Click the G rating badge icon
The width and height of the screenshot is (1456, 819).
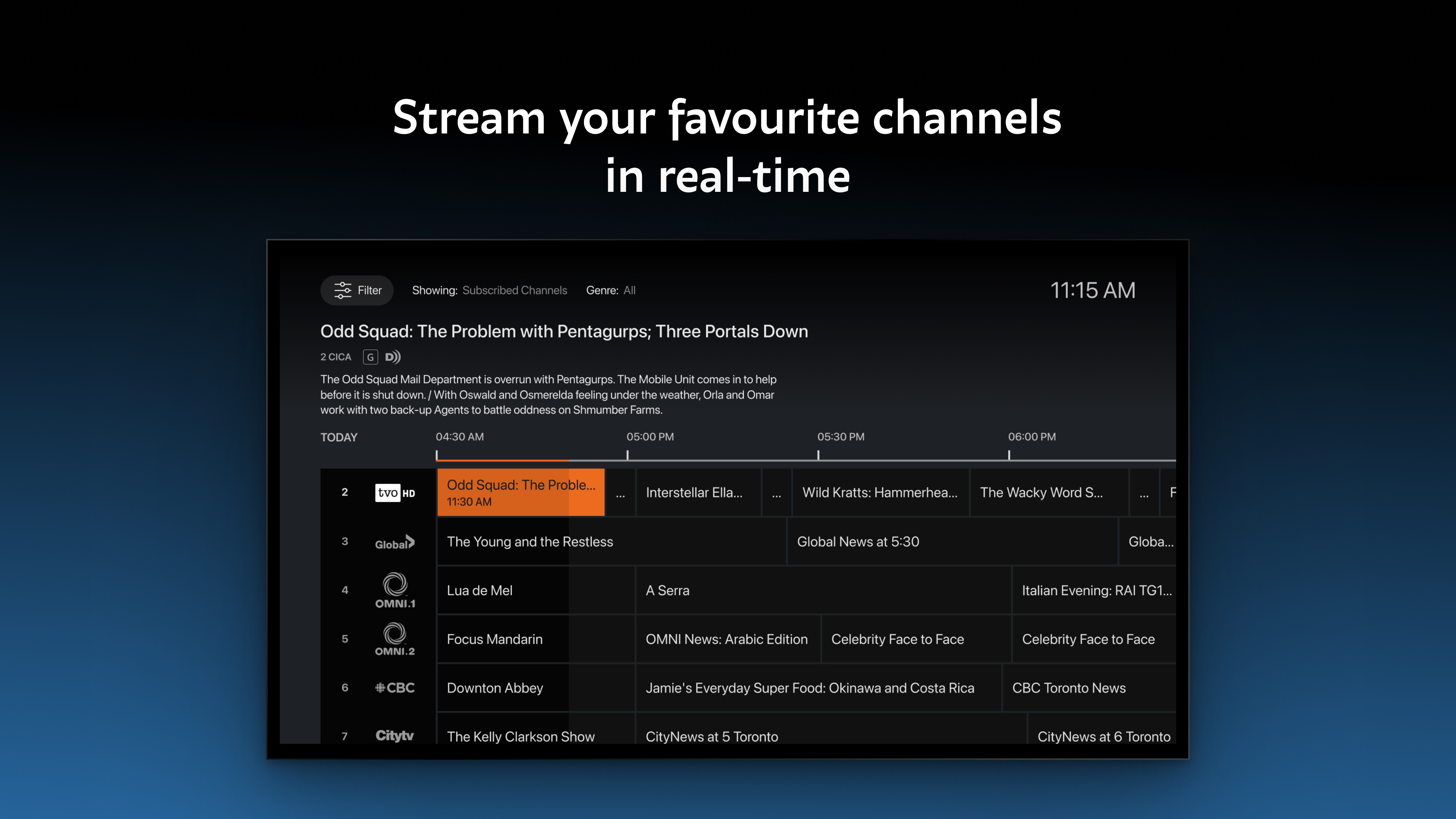pos(370,357)
